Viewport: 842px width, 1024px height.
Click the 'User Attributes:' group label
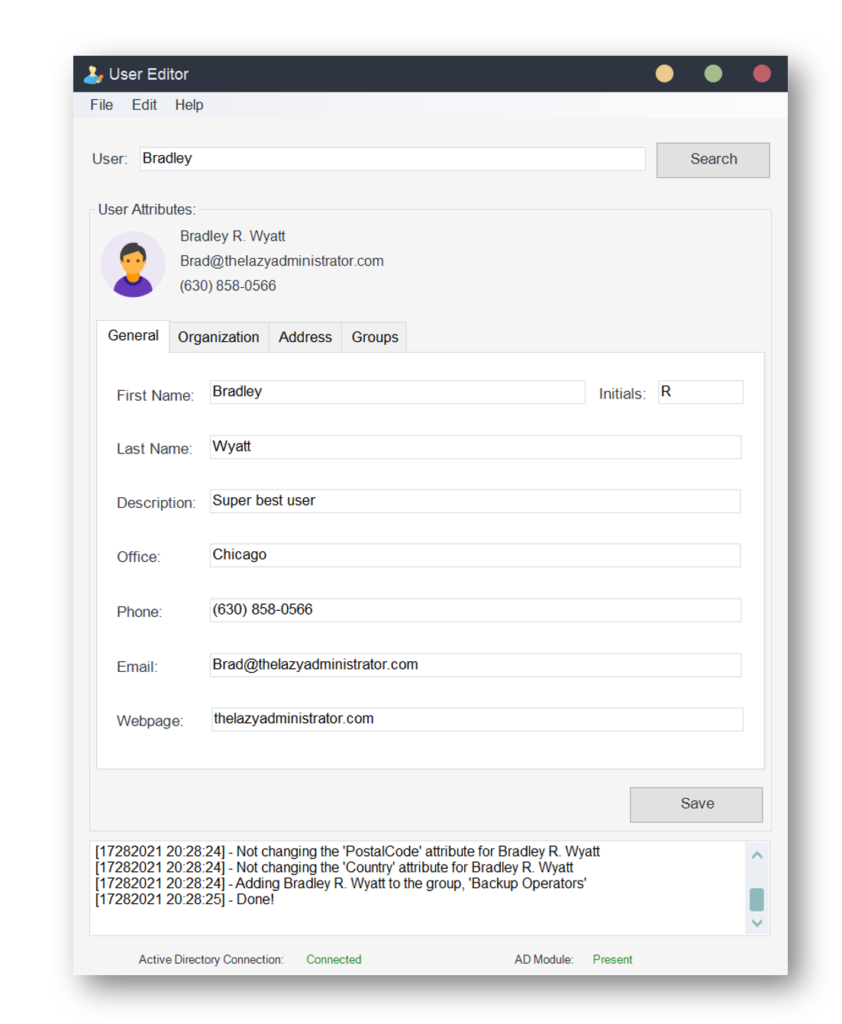[146, 210]
